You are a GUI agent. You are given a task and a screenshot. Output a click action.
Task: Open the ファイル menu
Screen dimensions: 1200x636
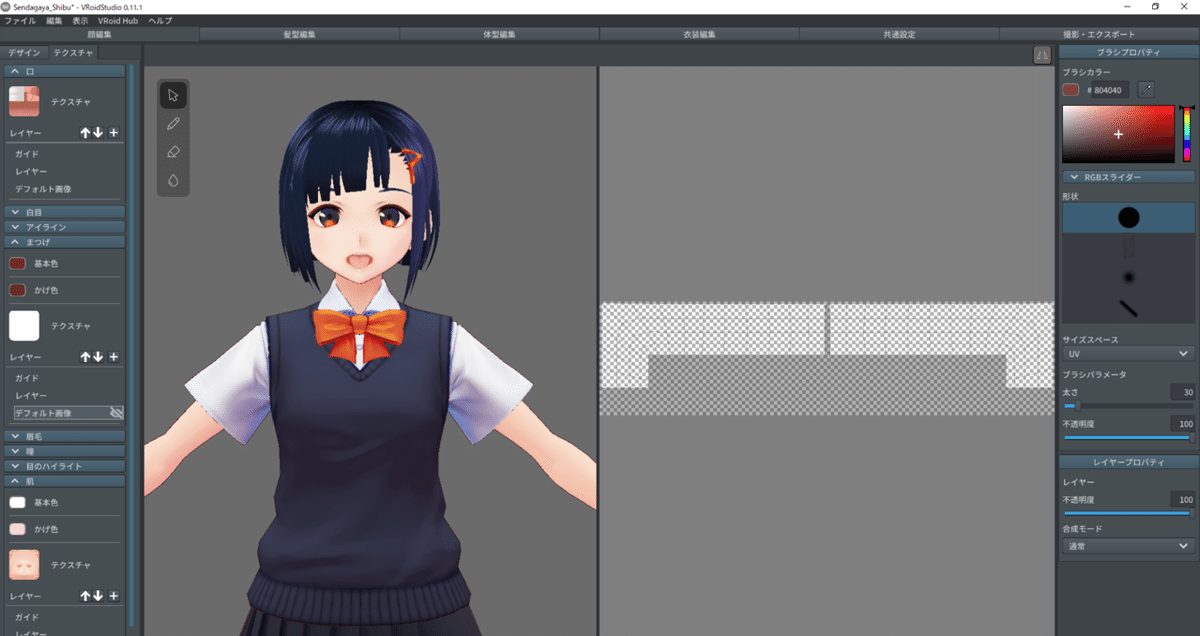[20, 20]
